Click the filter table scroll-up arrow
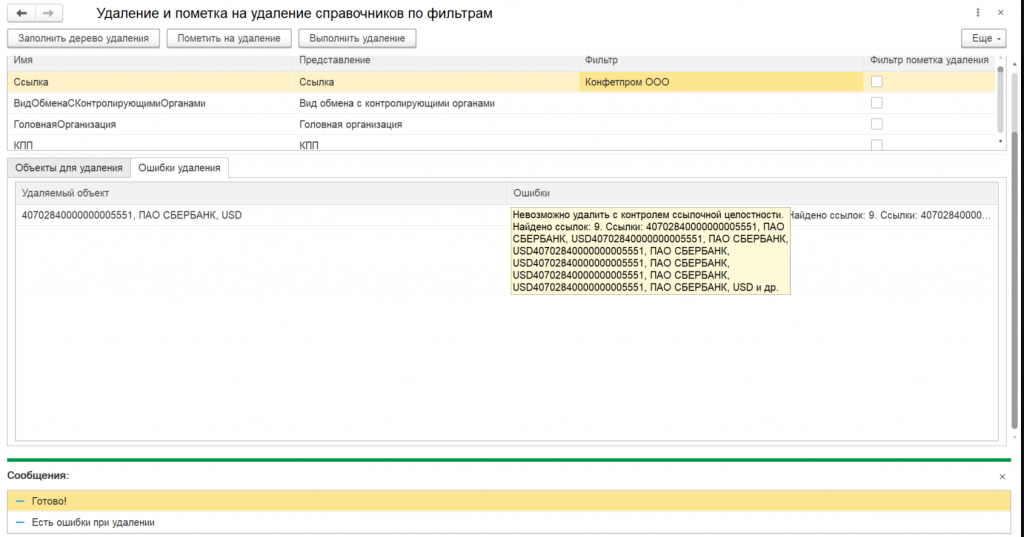 coord(1001,61)
